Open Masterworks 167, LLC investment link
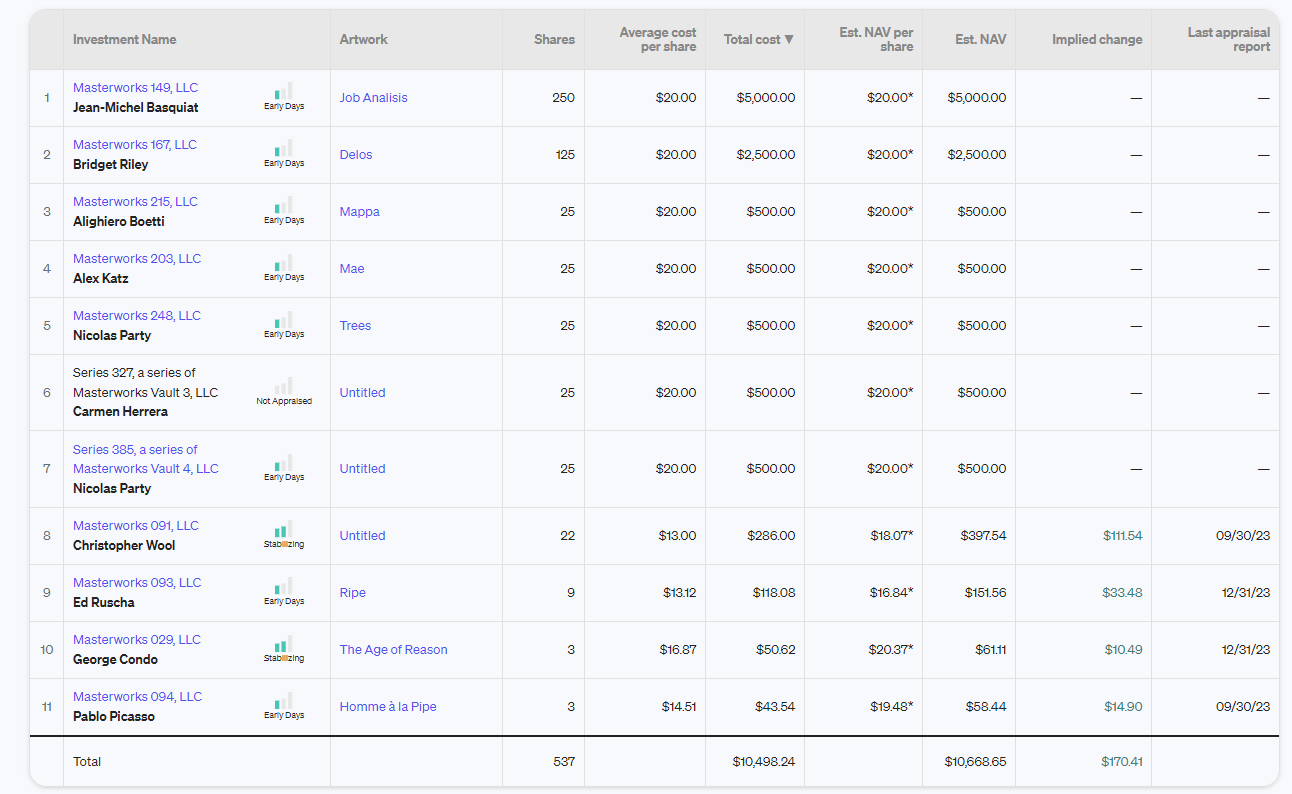Screen dimensions: 1292x794 tap(135, 144)
